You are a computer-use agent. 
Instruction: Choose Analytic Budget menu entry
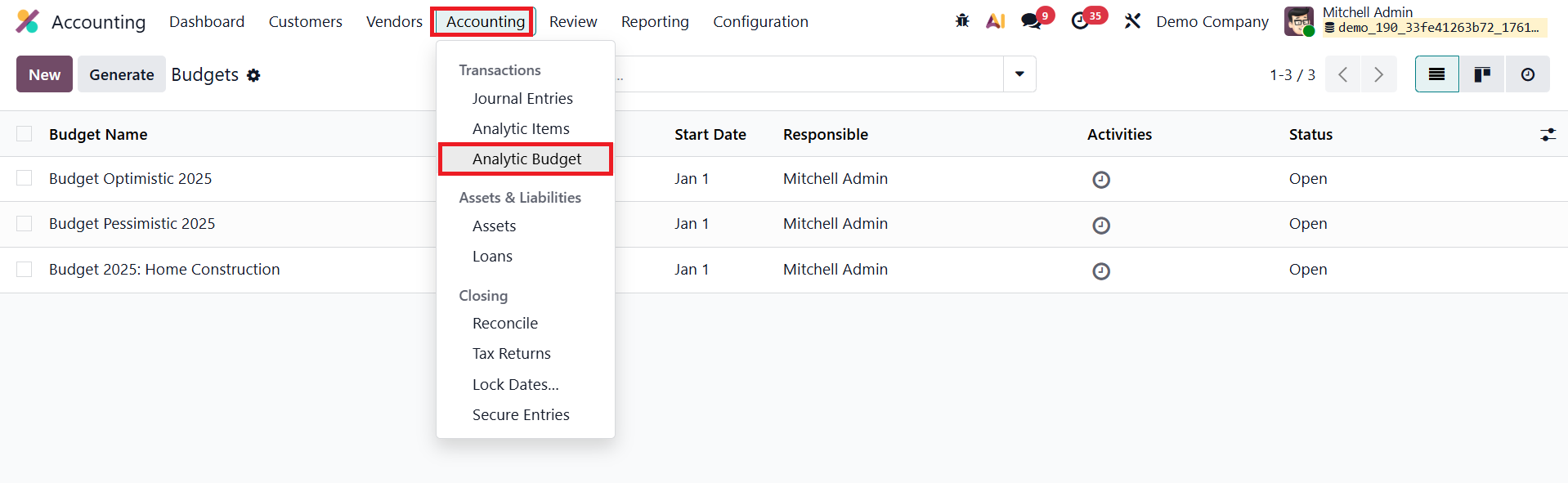tap(526, 159)
